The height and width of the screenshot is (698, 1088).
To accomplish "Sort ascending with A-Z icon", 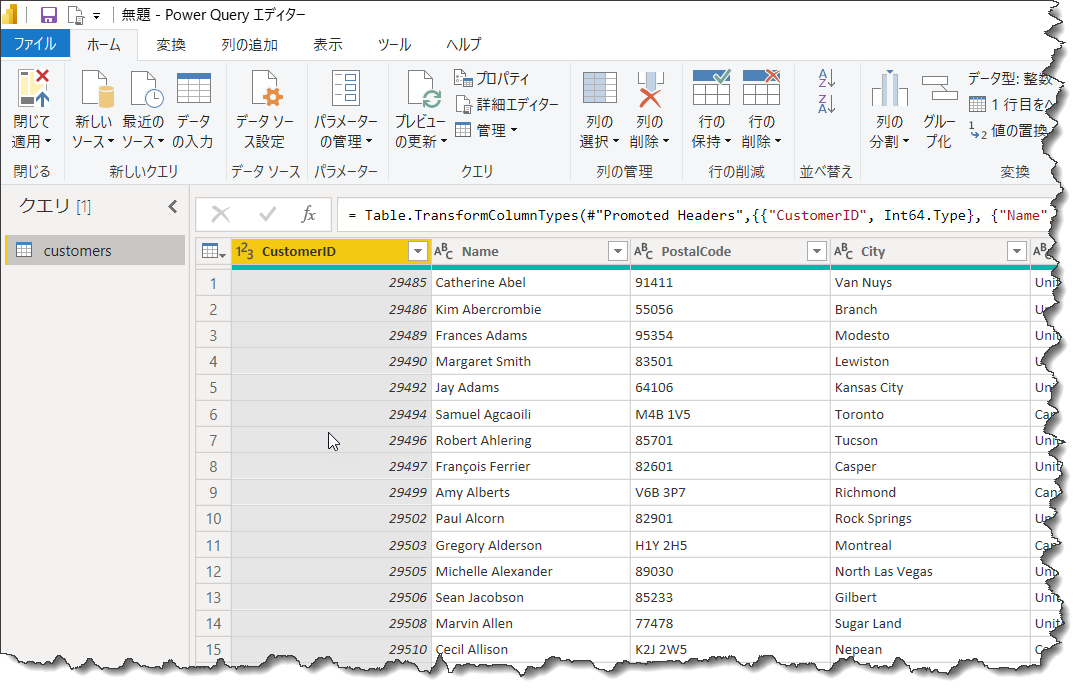I will (826, 78).
